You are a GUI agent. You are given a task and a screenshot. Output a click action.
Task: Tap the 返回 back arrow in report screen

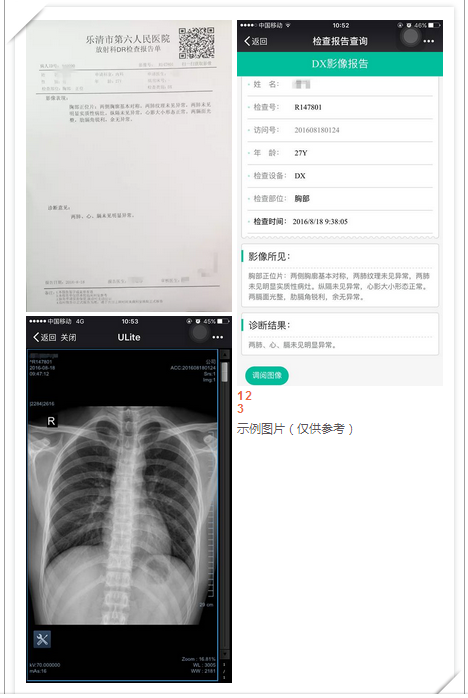pyautogui.click(x=256, y=41)
